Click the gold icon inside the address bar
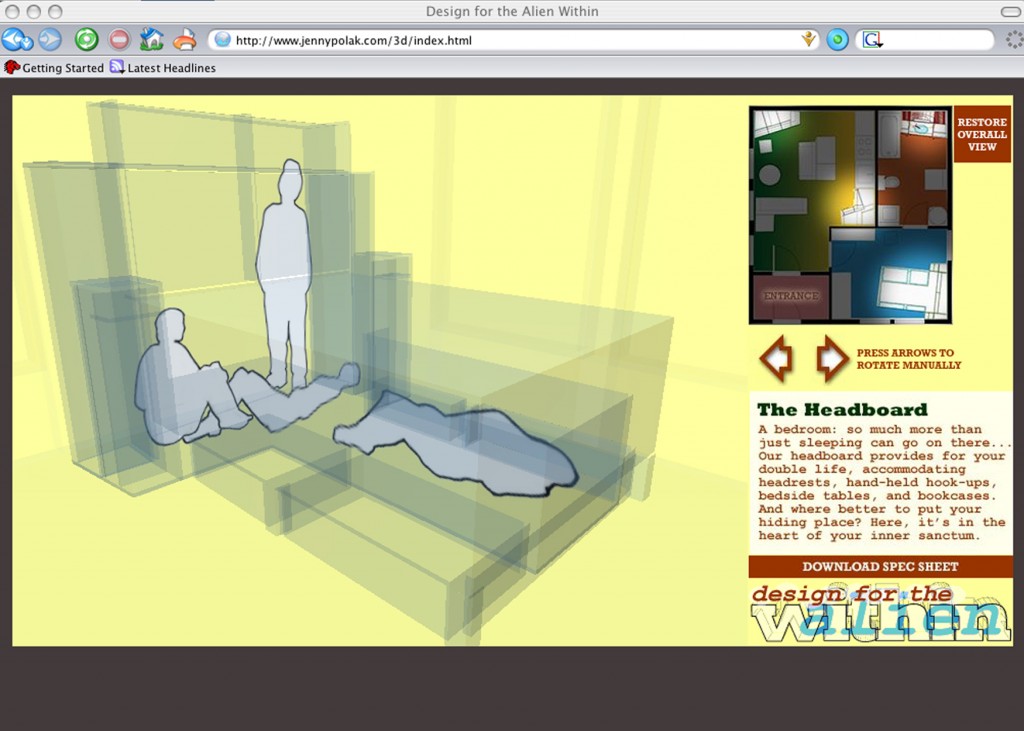The image size is (1024, 731). tap(808, 40)
